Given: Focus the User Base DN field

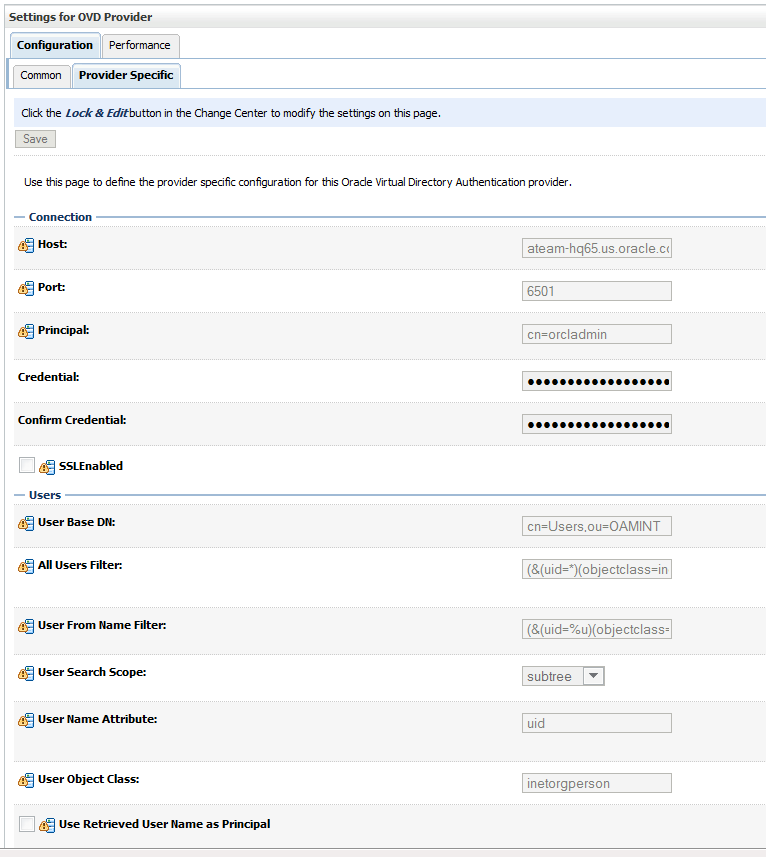Looking at the screenshot, I should (x=597, y=526).
